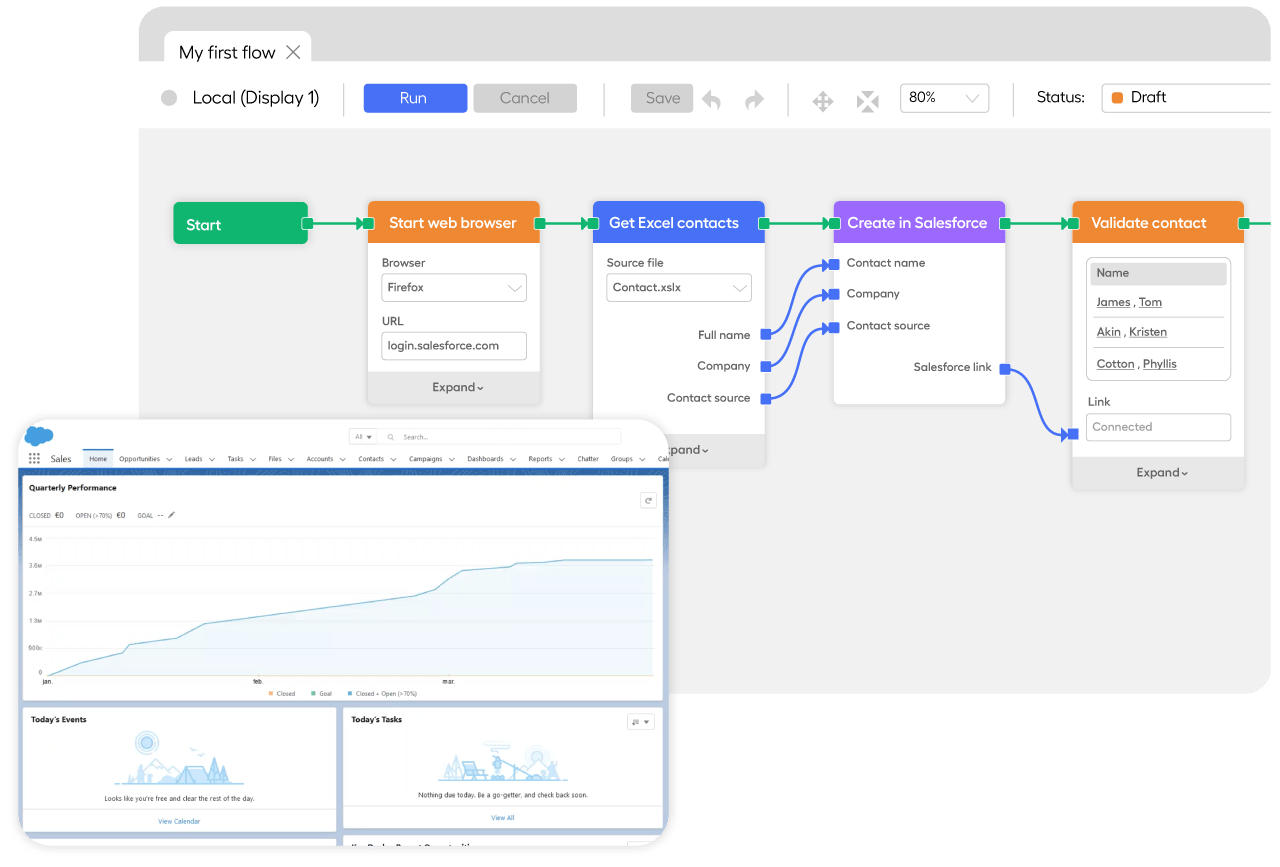Click the Company output port on Excel node
The height and width of the screenshot is (867, 1280).
(x=765, y=366)
